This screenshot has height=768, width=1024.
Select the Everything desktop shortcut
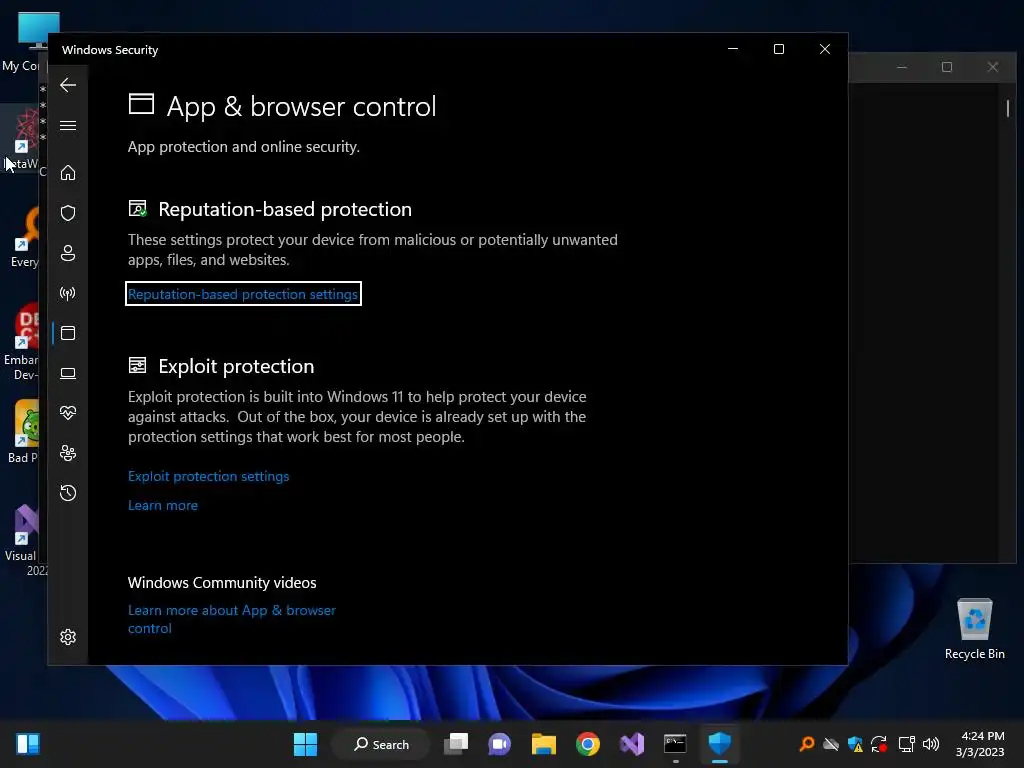pyautogui.click(x=24, y=236)
